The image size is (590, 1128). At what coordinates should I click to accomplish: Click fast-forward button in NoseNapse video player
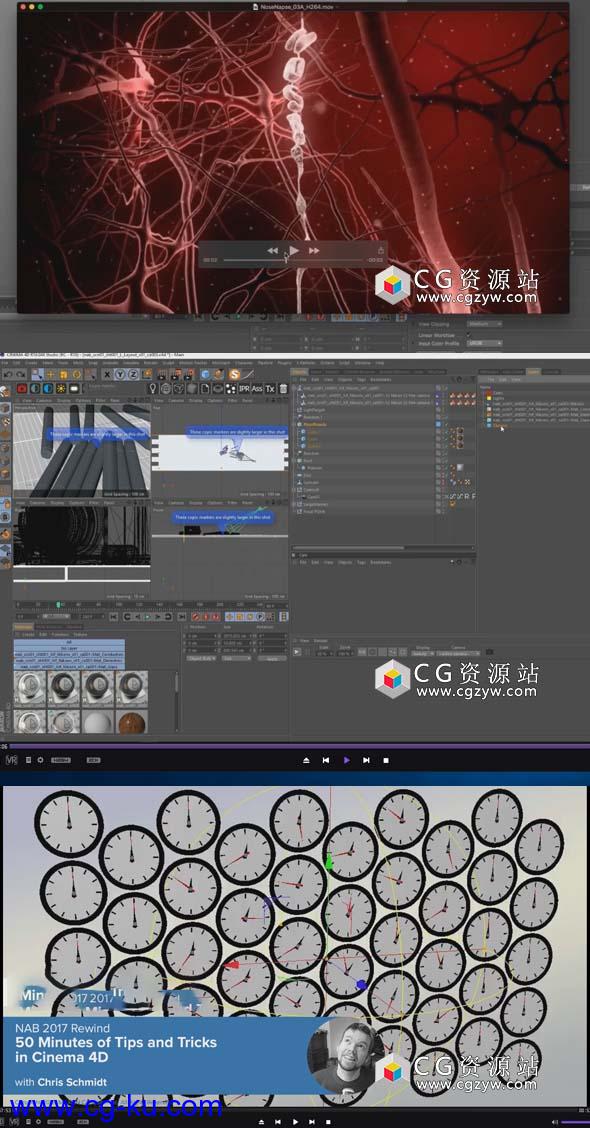click(x=314, y=250)
